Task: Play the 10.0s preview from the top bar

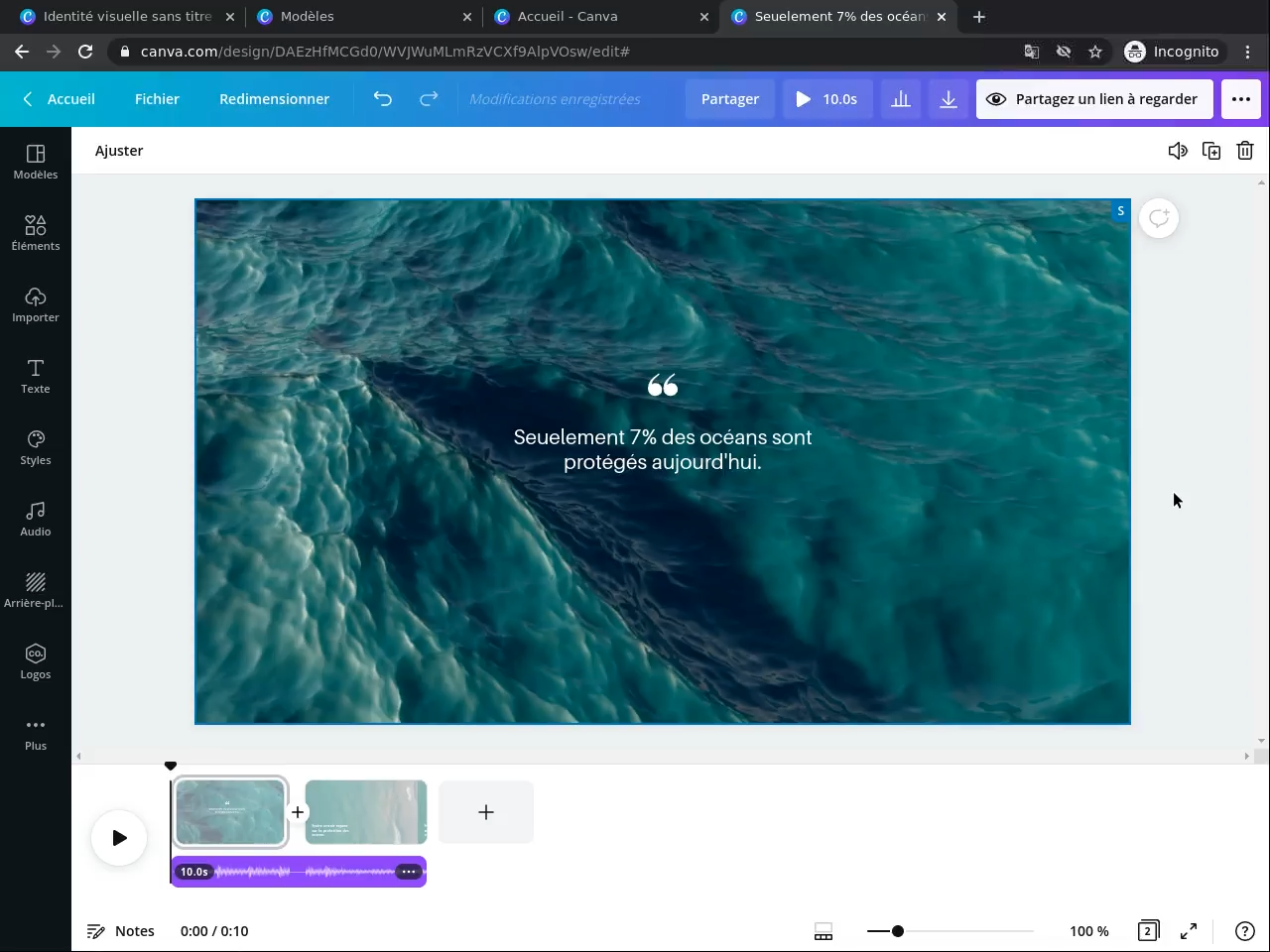Action: click(x=827, y=99)
